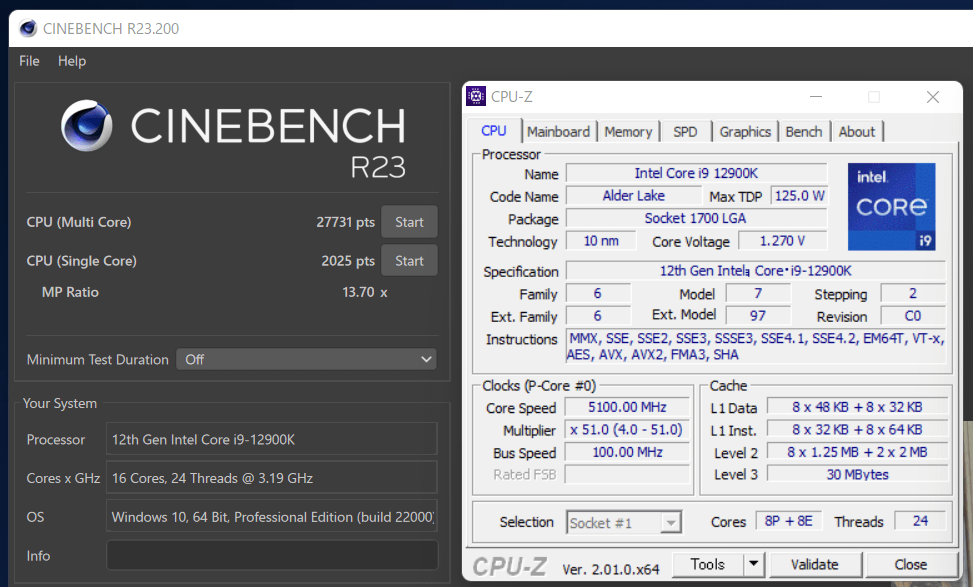Click the Code Name value Alder Lake
The width and height of the screenshot is (973, 587).
(x=634, y=195)
